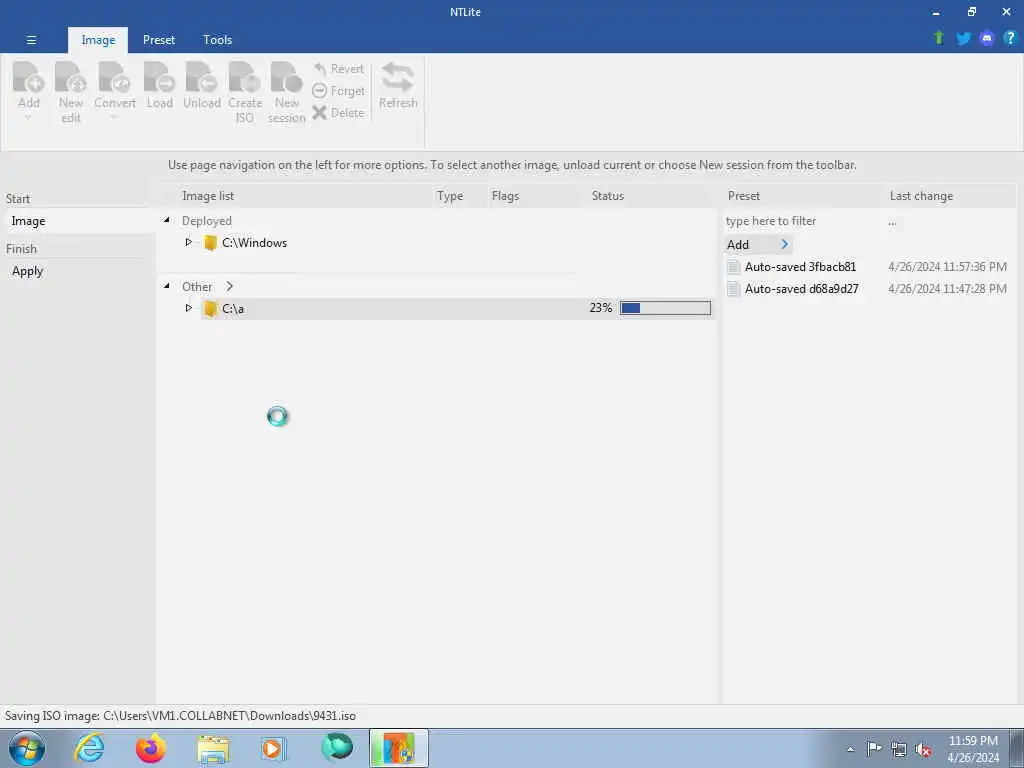Click the Type column header

pyautogui.click(x=450, y=196)
